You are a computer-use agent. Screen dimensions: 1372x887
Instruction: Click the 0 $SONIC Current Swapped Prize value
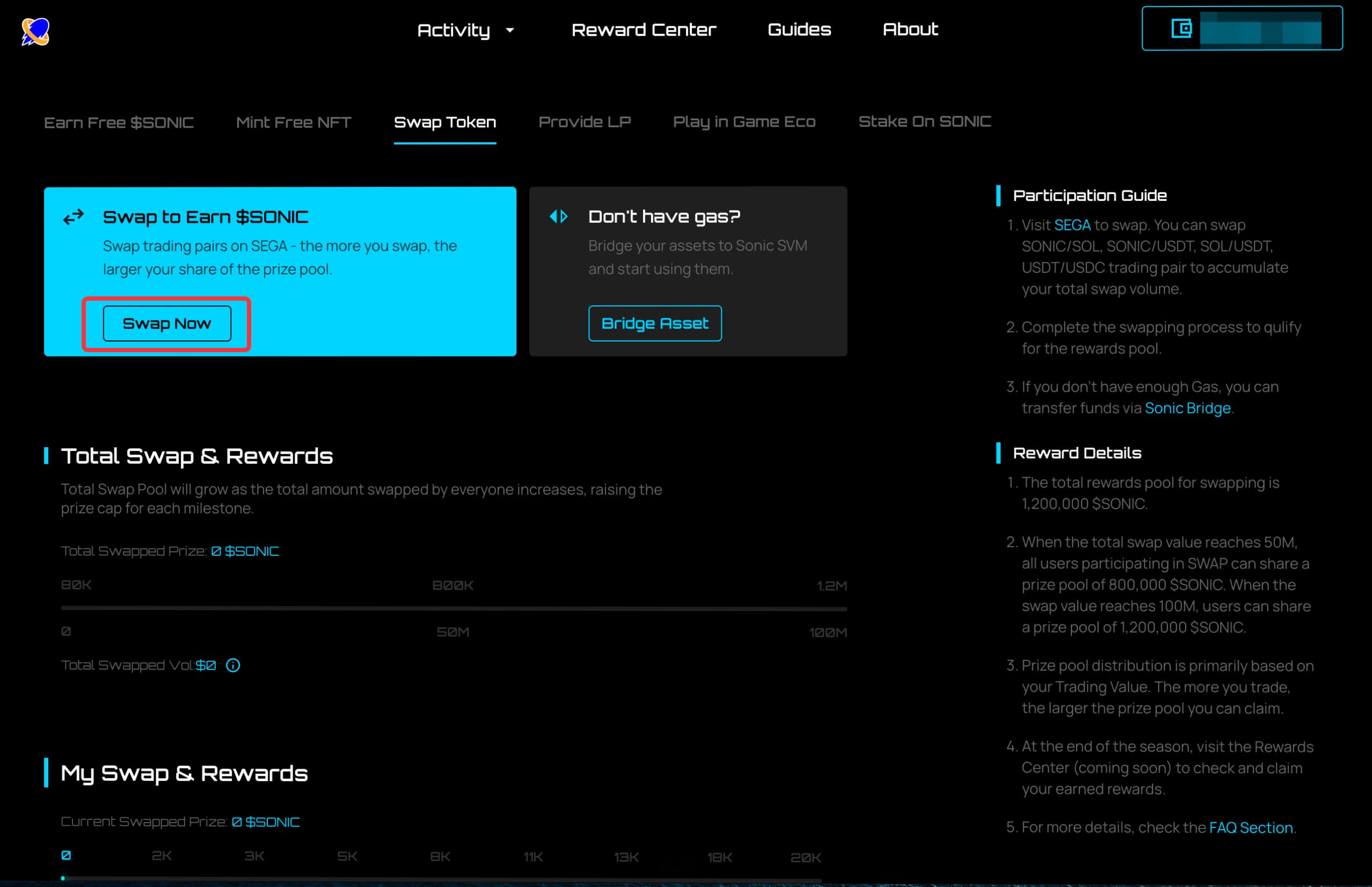tap(265, 822)
